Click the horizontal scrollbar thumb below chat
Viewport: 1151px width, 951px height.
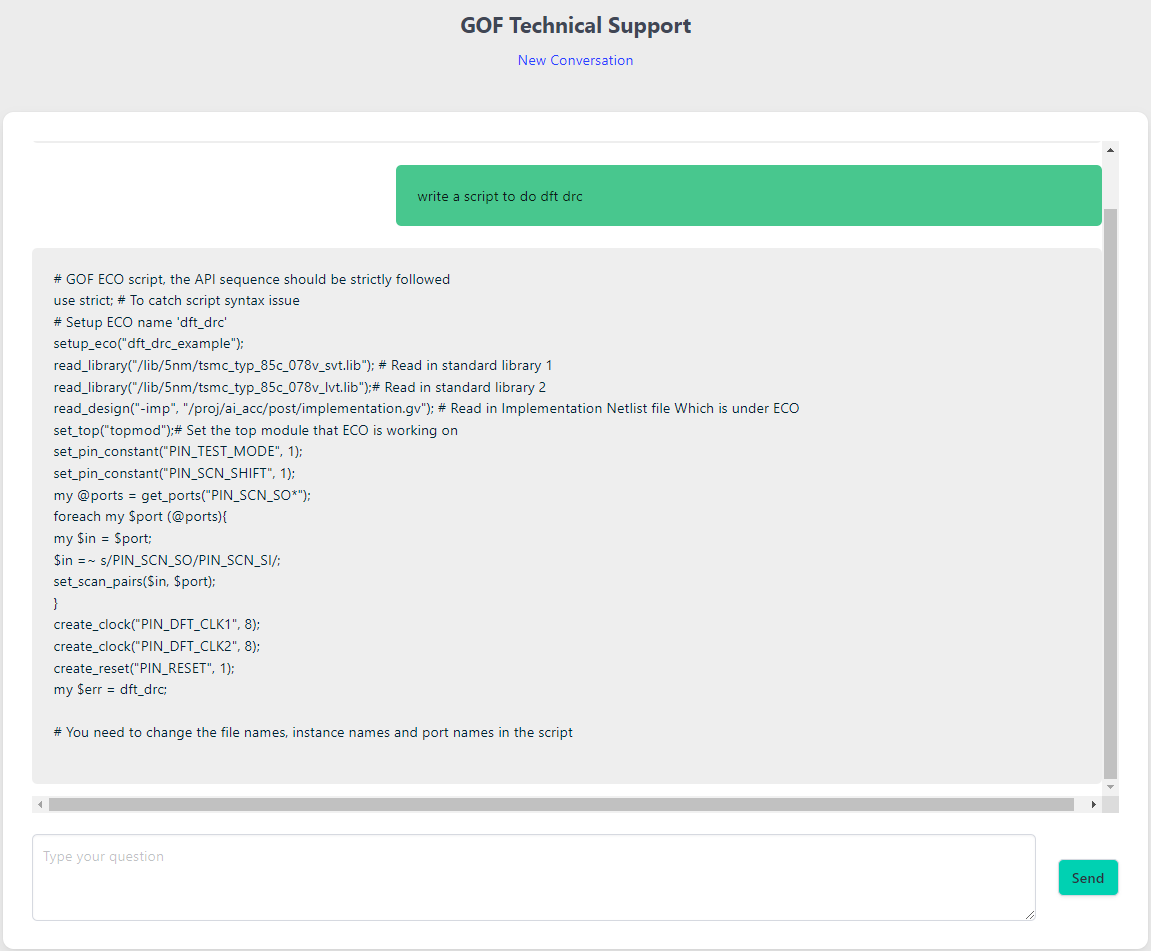point(560,804)
